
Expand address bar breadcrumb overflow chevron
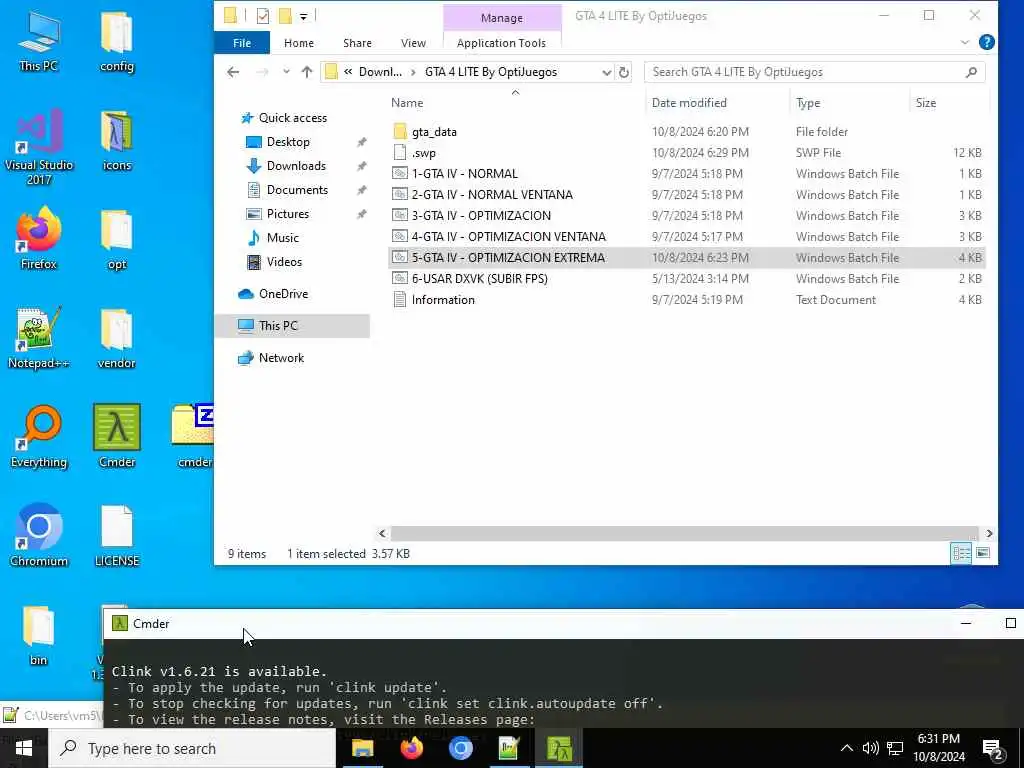[x=348, y=72]
